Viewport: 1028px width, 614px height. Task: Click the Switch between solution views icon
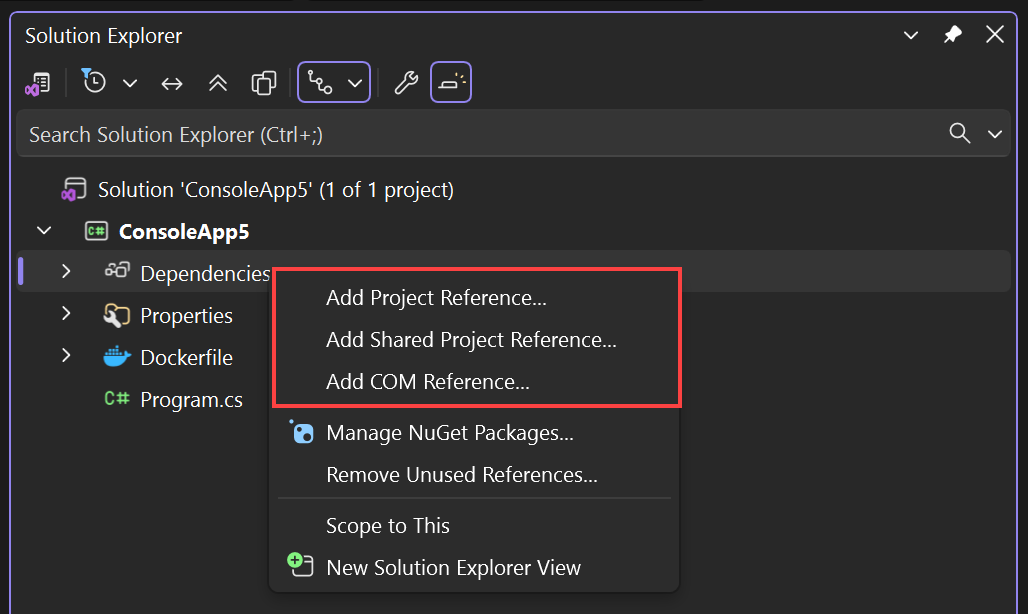(37, 82)
